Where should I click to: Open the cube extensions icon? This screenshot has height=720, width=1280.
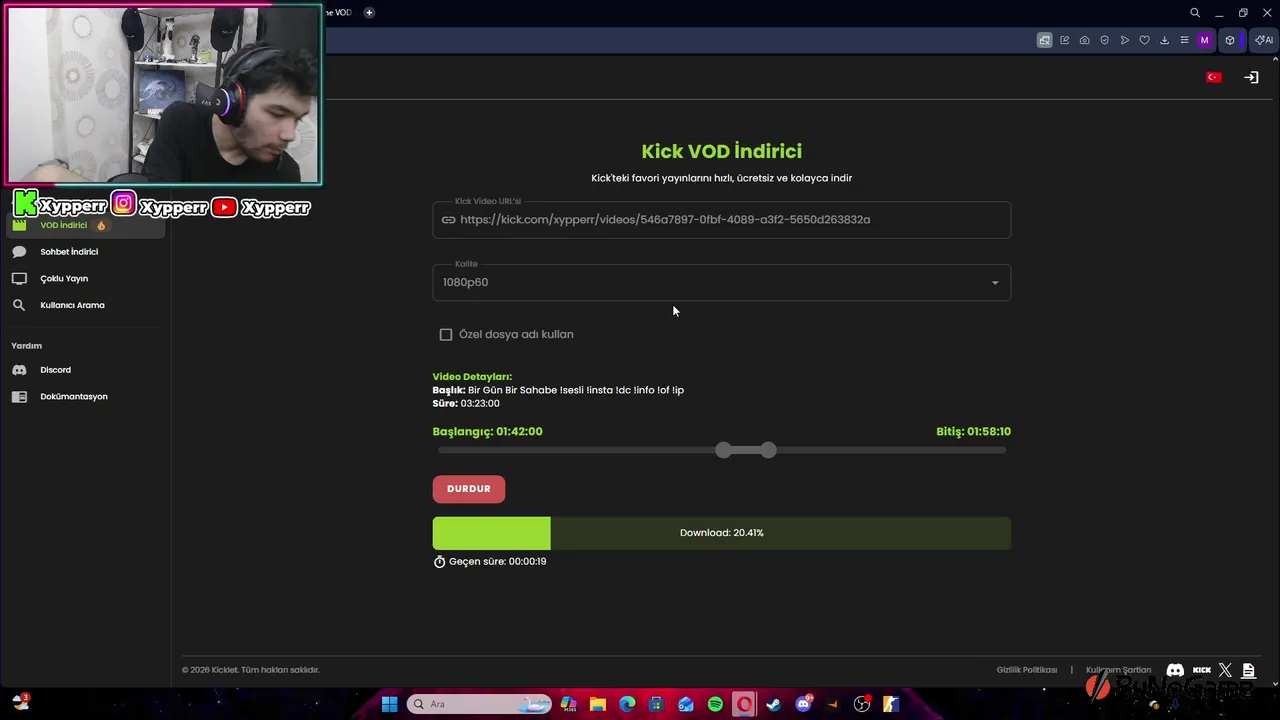1230,40
